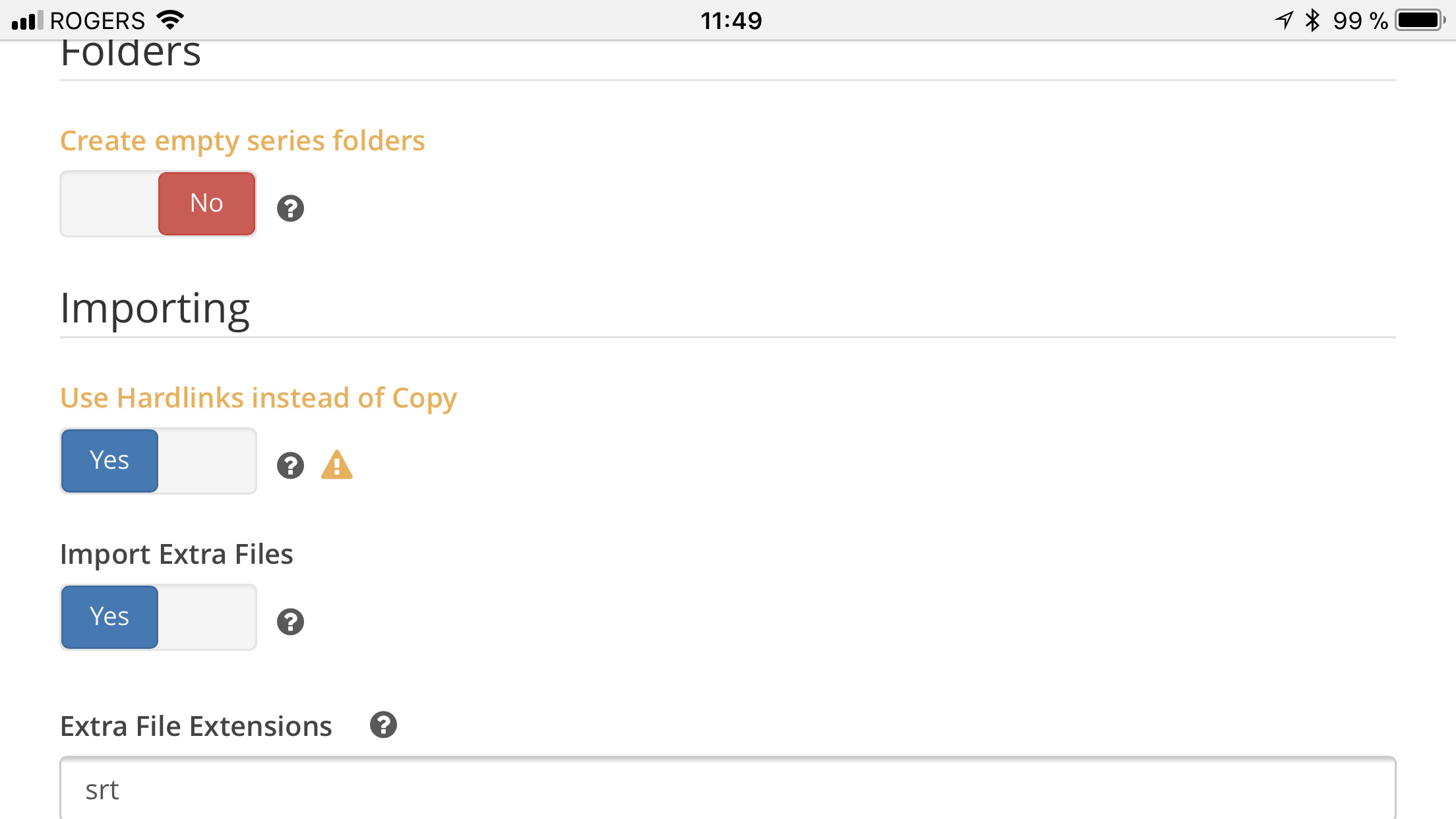Click the 'Create empty series folders' label
The width and height of the screenshot is (1456, 819).
(x=242, y=141)
